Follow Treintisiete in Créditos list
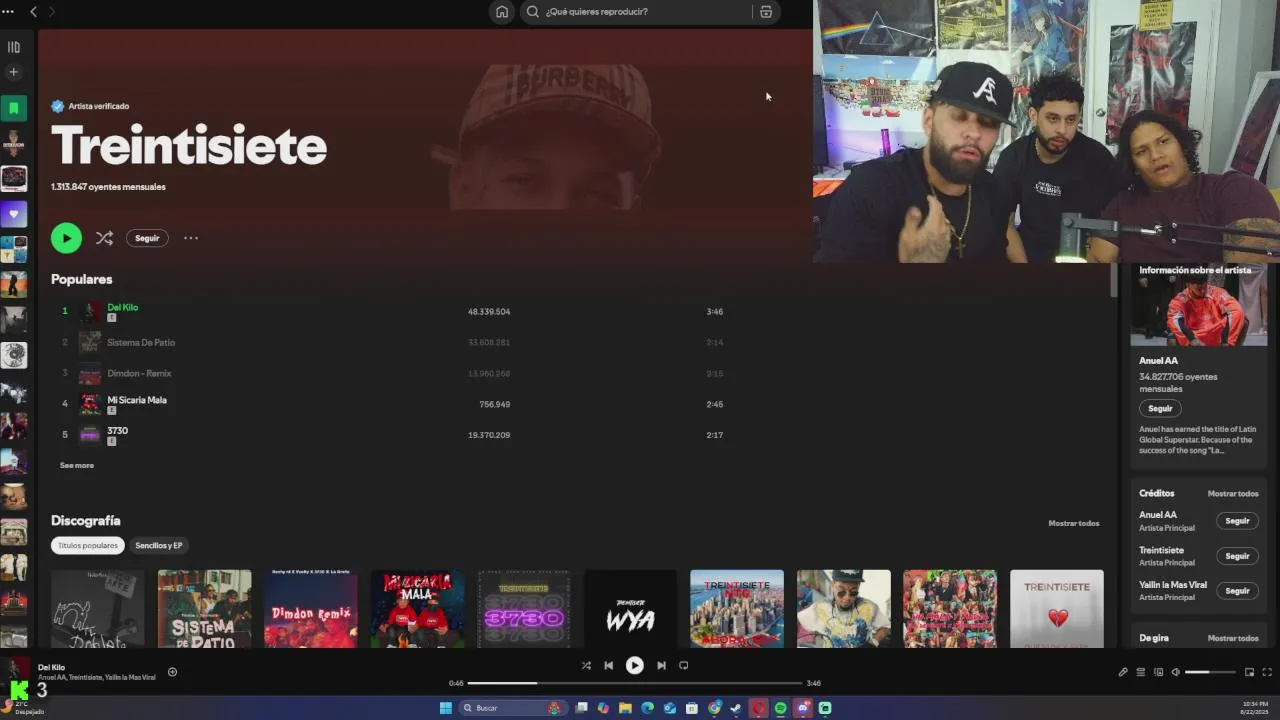 [x=1237, y=556]
